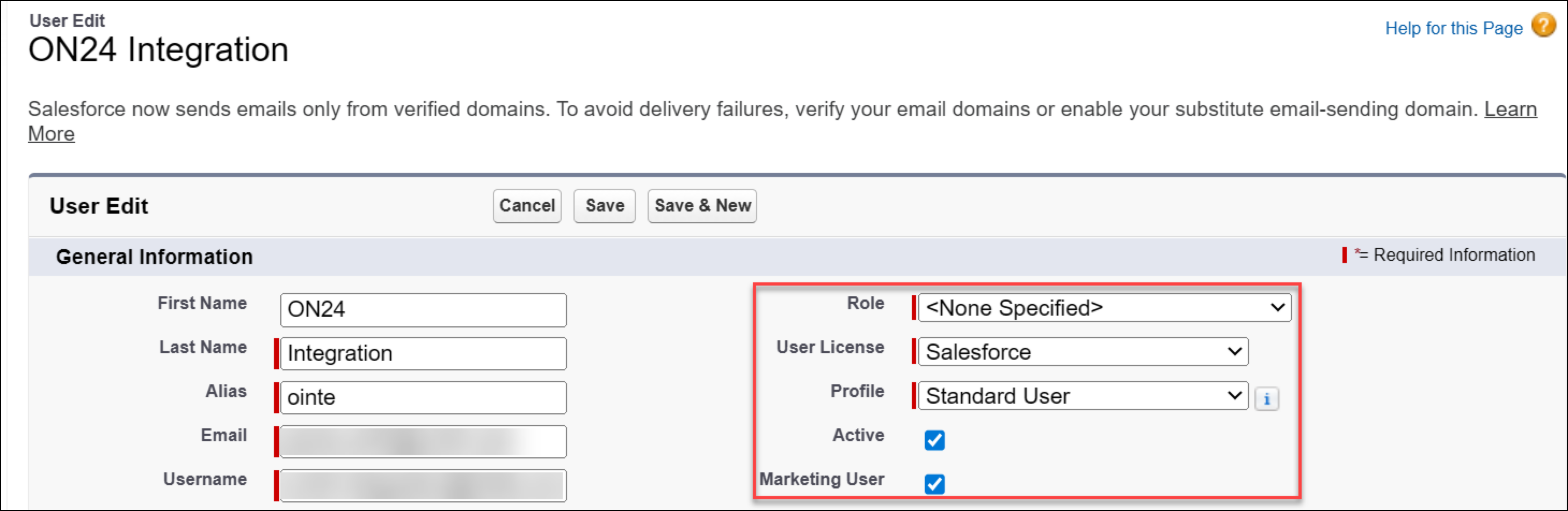Click the Save & New button
Screen dimensions: 1568x511
702,206
